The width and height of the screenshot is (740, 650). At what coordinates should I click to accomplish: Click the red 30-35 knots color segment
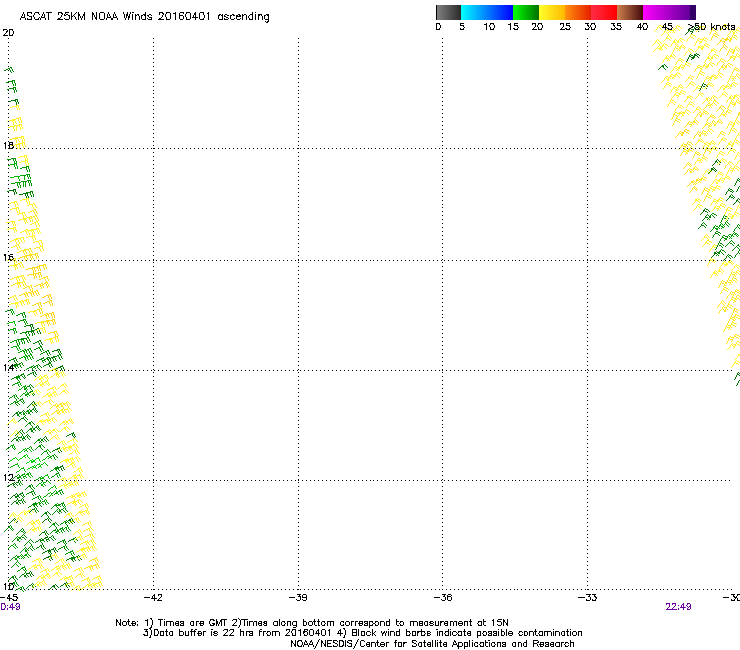(x=604, y=12)
